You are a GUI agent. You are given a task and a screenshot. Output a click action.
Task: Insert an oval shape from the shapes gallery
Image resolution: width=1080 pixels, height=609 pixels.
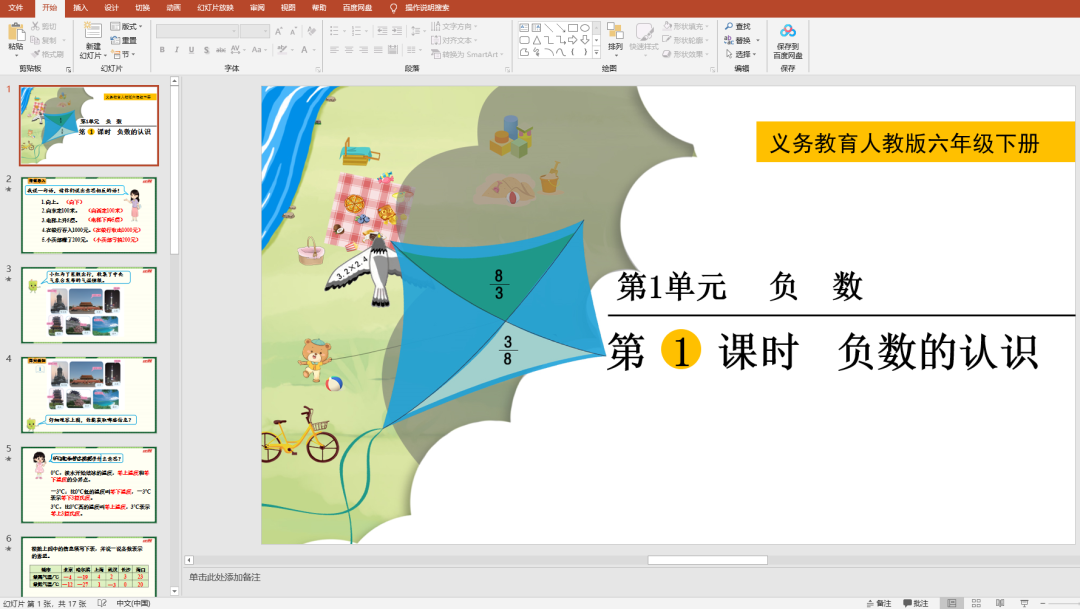coord(585,28)
